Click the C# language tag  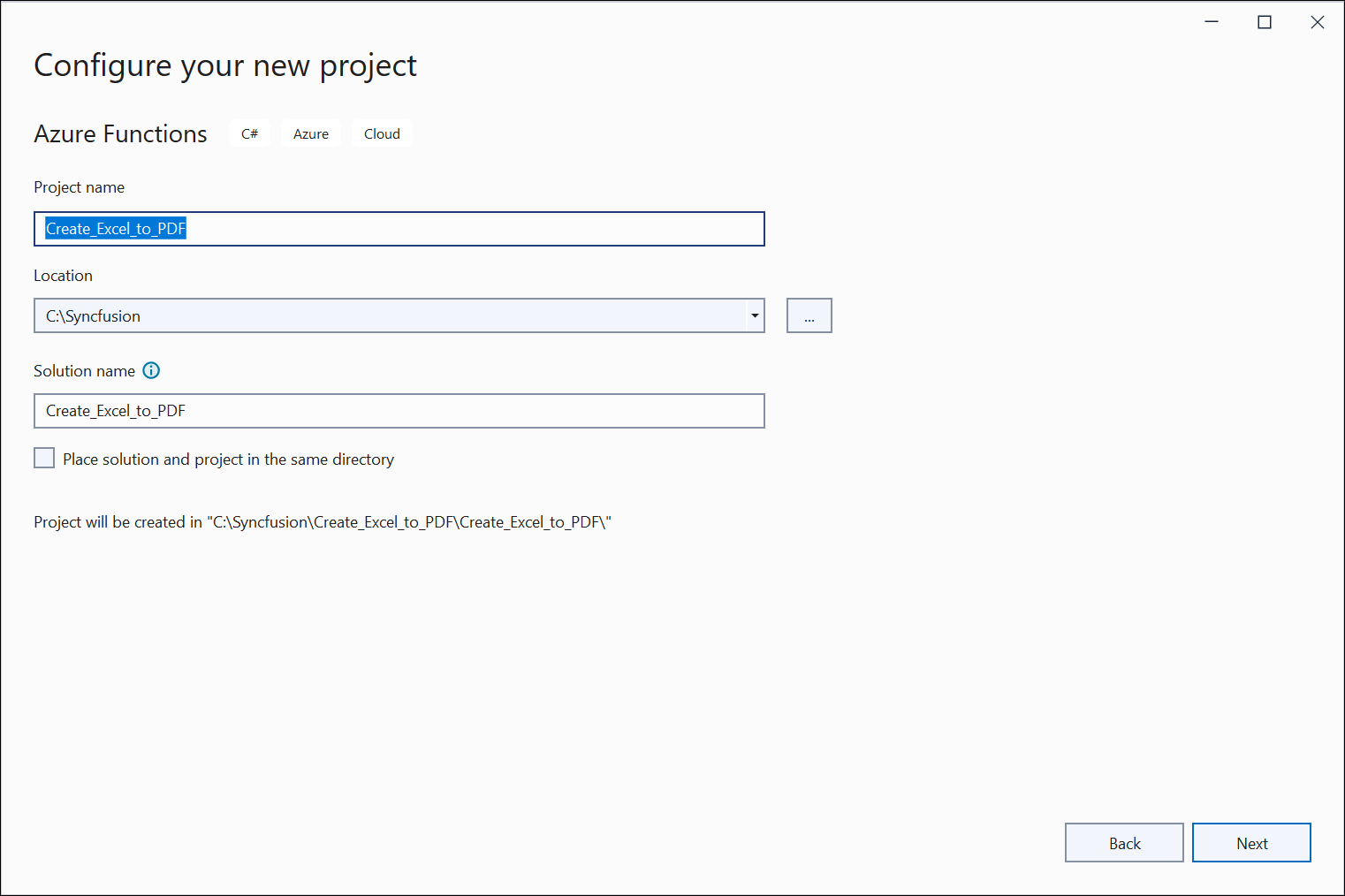click(x=249, y=134)
